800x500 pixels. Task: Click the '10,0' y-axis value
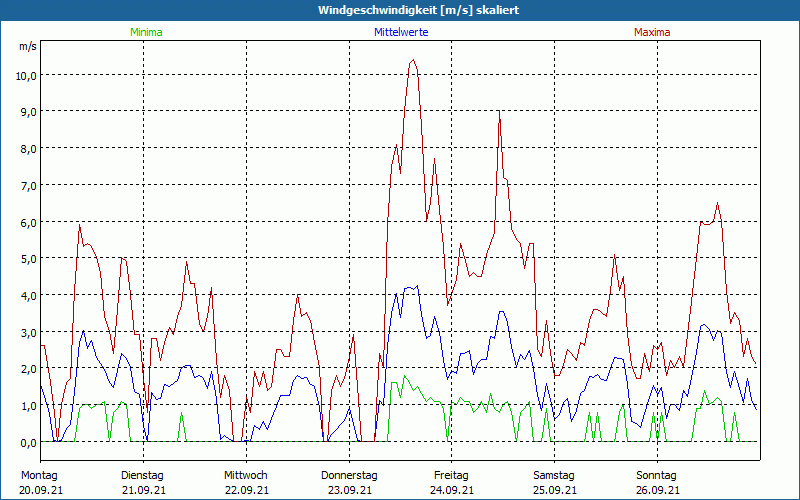(26, 76)
